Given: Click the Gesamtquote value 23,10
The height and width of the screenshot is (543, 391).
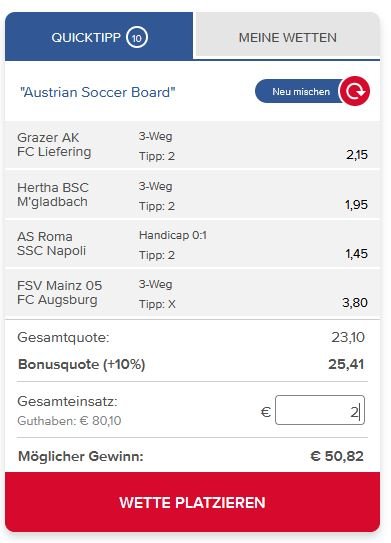Looking at the screenshot, I should (348, 337).
